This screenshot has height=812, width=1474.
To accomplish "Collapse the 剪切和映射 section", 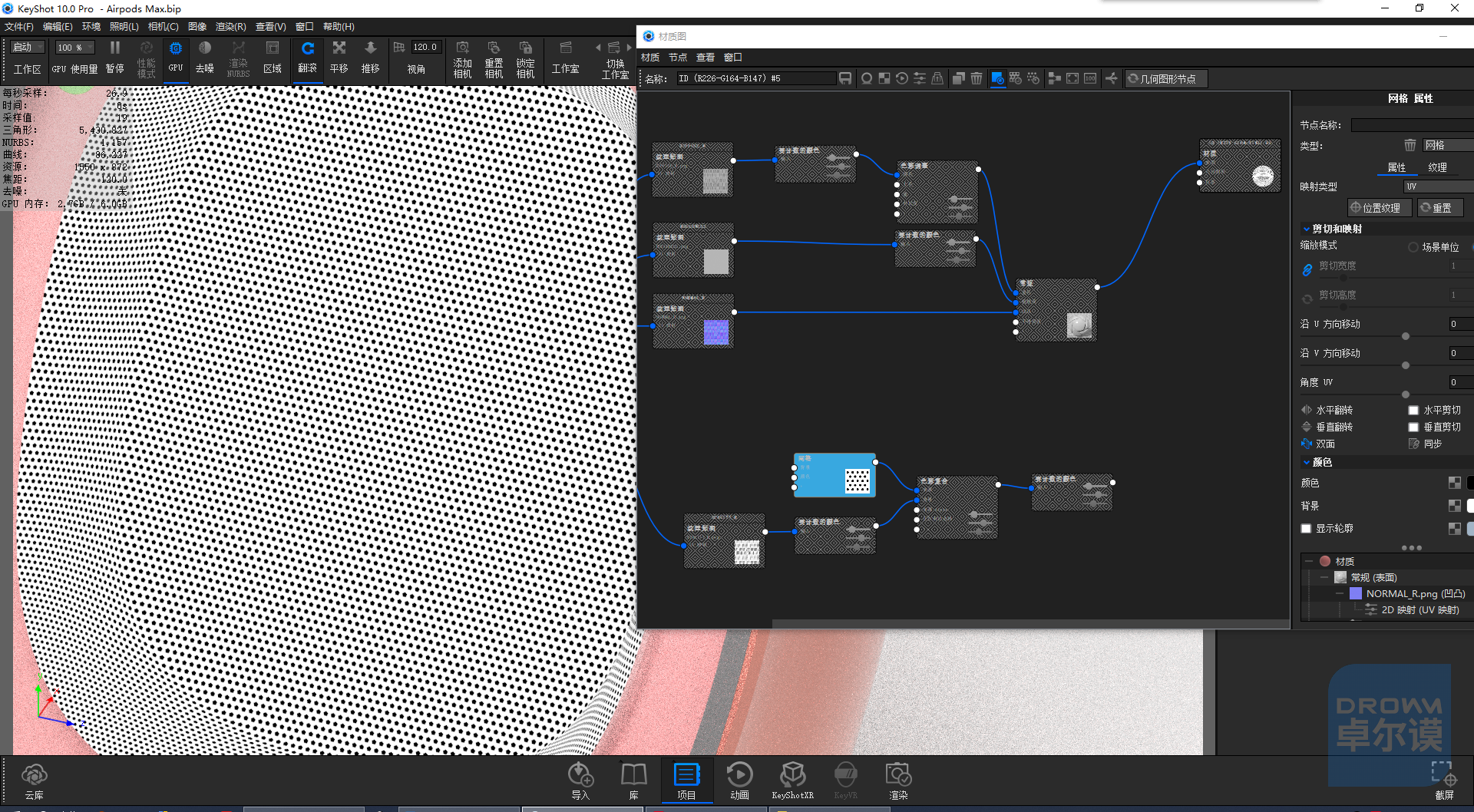I will point(1307,229).
